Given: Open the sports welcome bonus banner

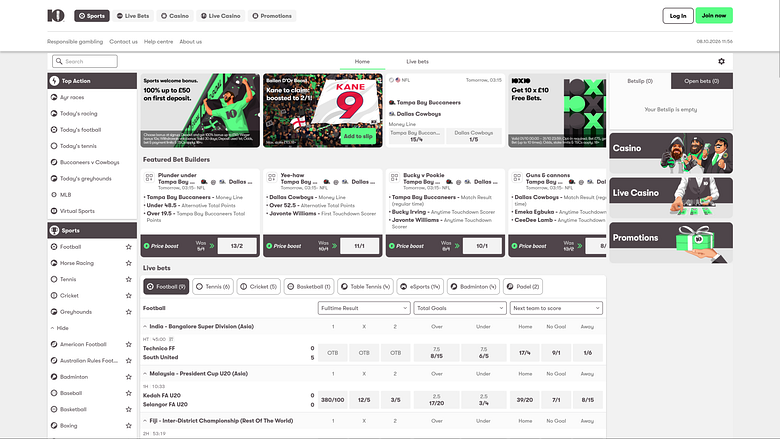Looking at the screenshot, I should (200, 110).
